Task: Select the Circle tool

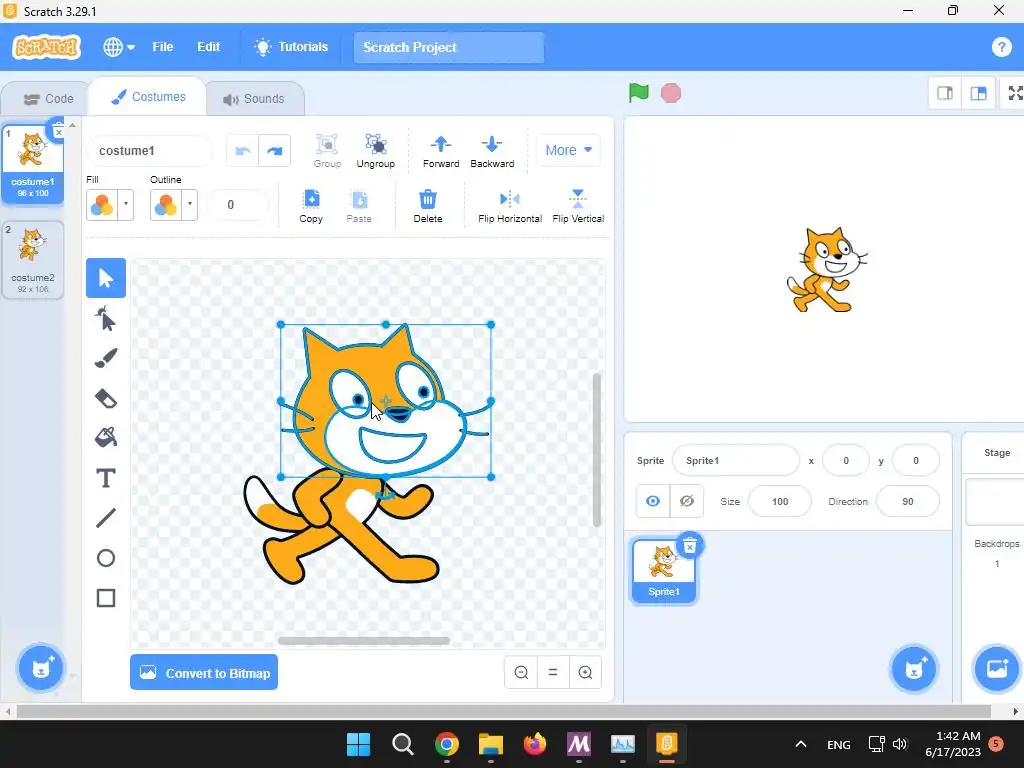Action: [106, 558]
